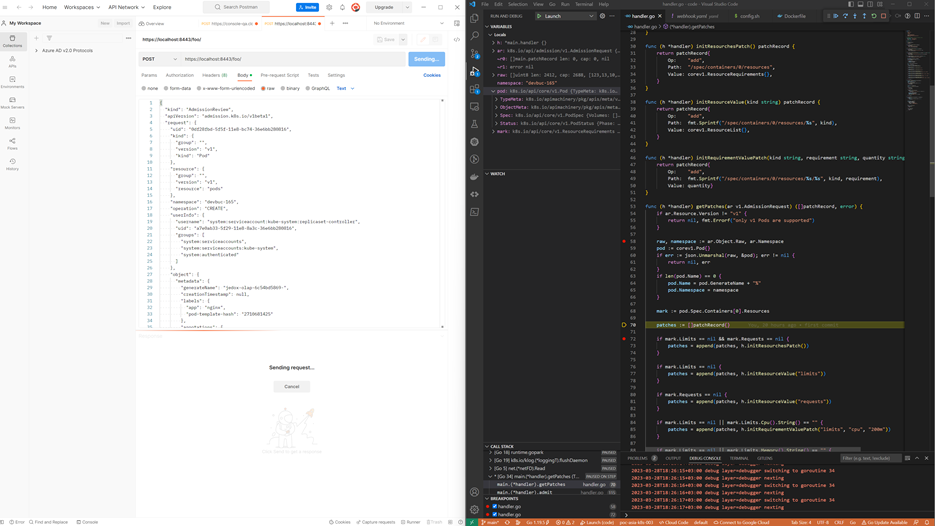Click the Invite button

[307, 7]
